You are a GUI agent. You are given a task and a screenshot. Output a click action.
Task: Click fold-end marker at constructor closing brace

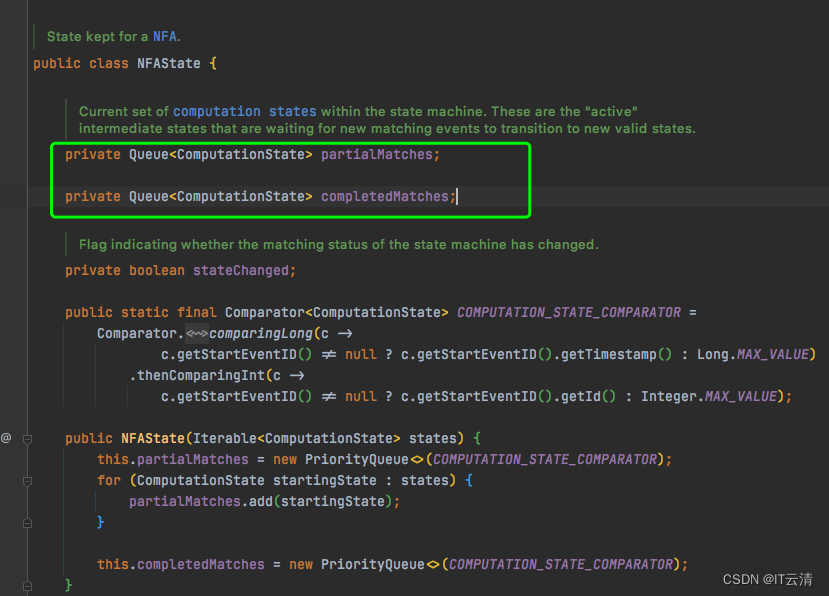[27, 586]
